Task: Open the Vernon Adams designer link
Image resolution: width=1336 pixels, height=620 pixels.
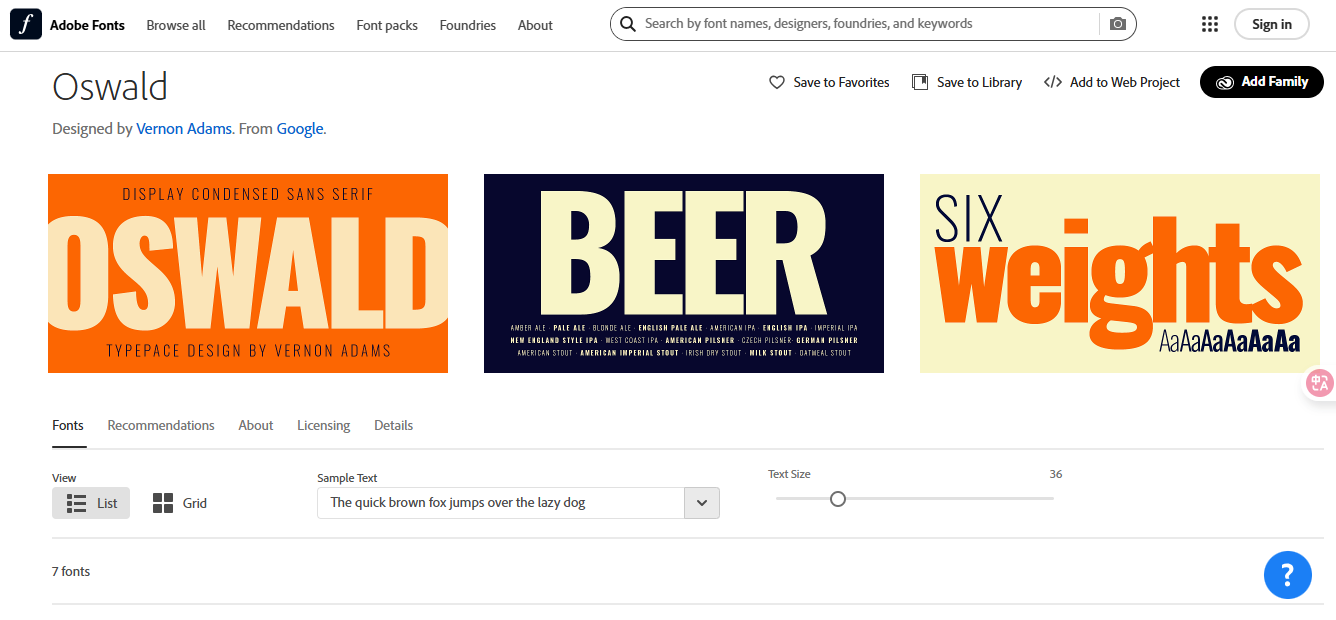Action: click(184, 128)
